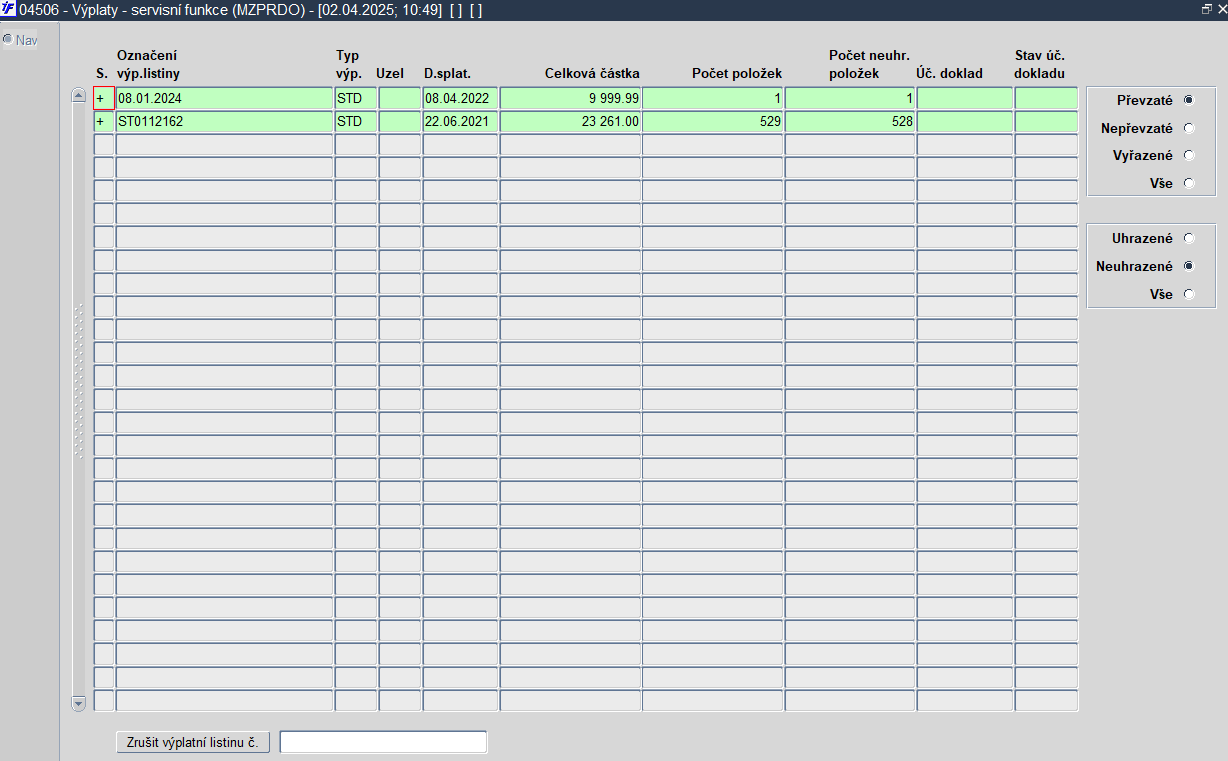Click due date 22.06.2021 cell

[460, 121]
